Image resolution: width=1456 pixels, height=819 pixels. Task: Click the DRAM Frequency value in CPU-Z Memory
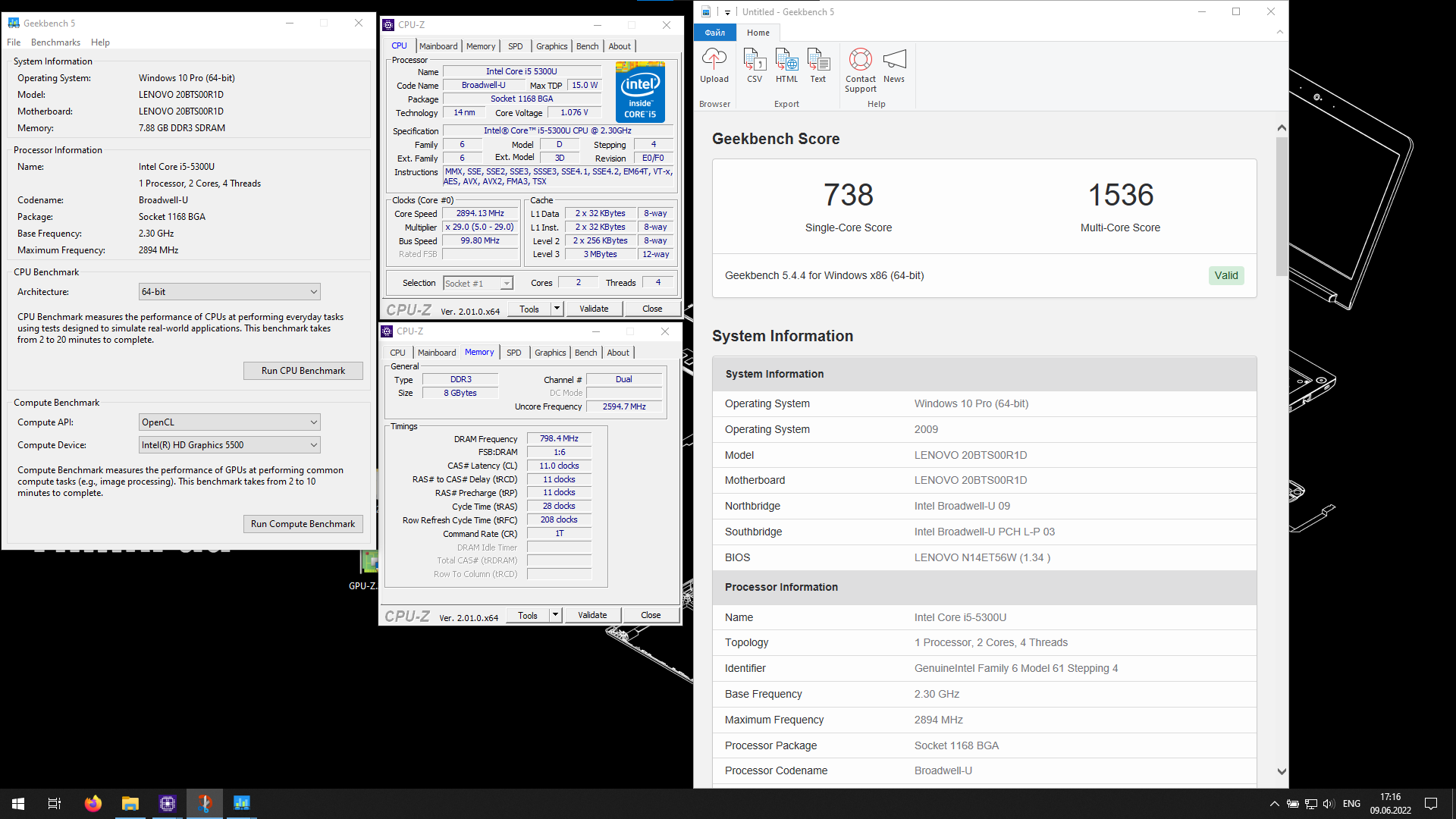559,439
